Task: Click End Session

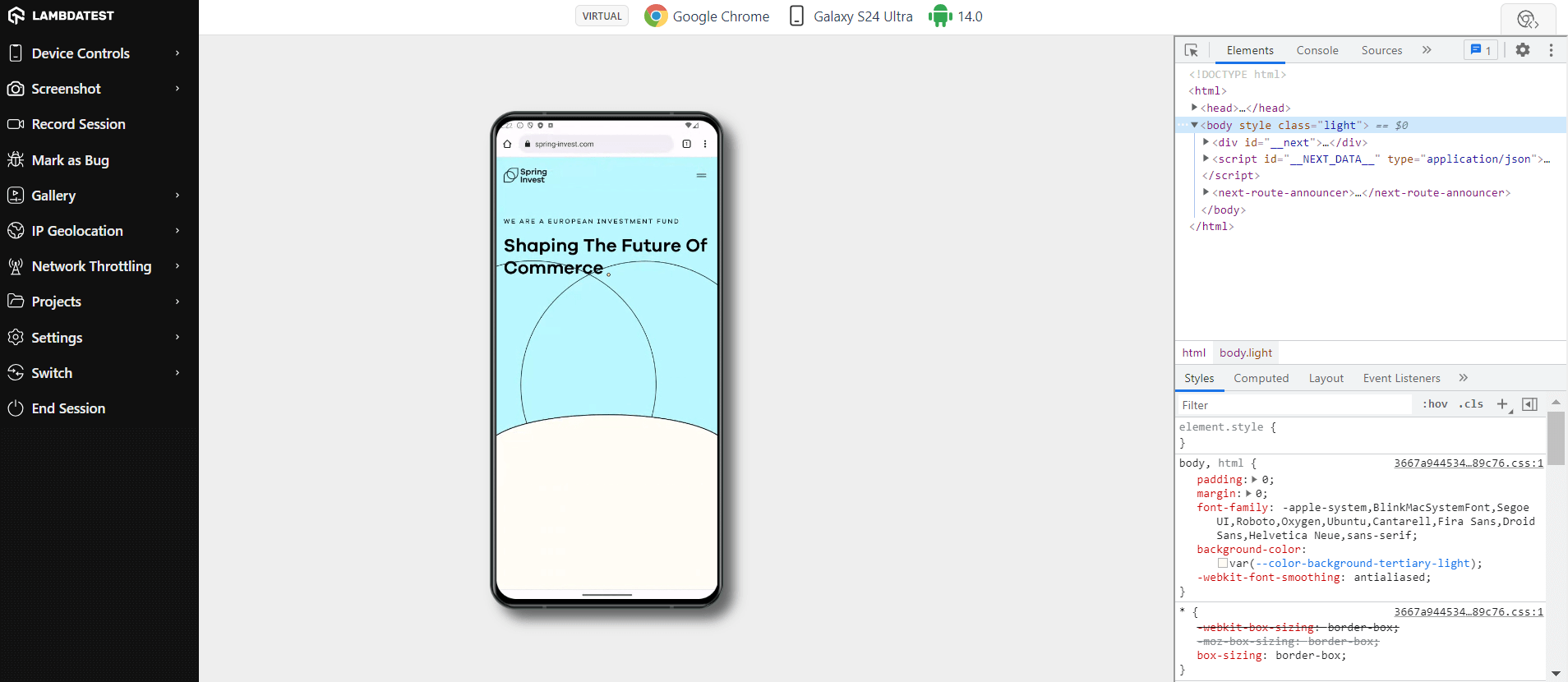Action: [x=68, y=408]
